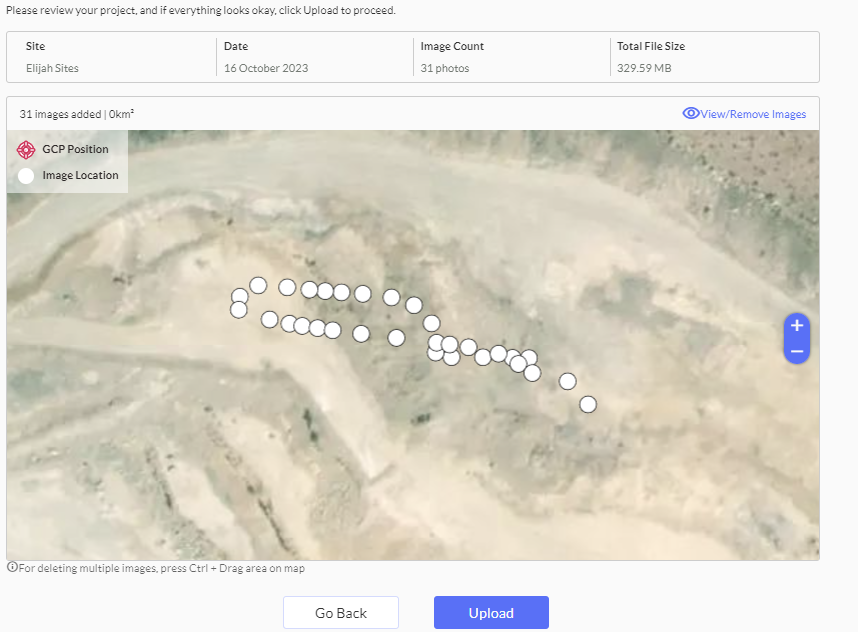Select the westernmost lower image marker
Viewport: 858px width, 632px height.
point(238,310)
